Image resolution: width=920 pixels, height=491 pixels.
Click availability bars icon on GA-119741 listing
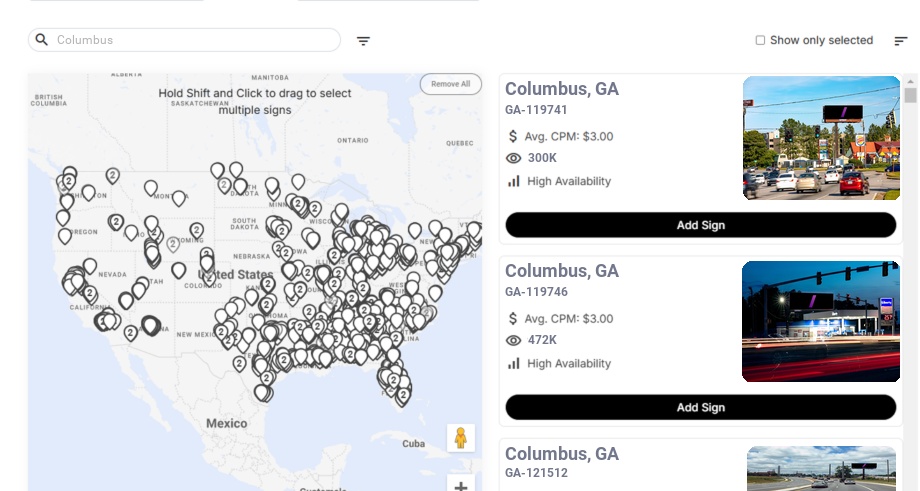pos(514,181)
